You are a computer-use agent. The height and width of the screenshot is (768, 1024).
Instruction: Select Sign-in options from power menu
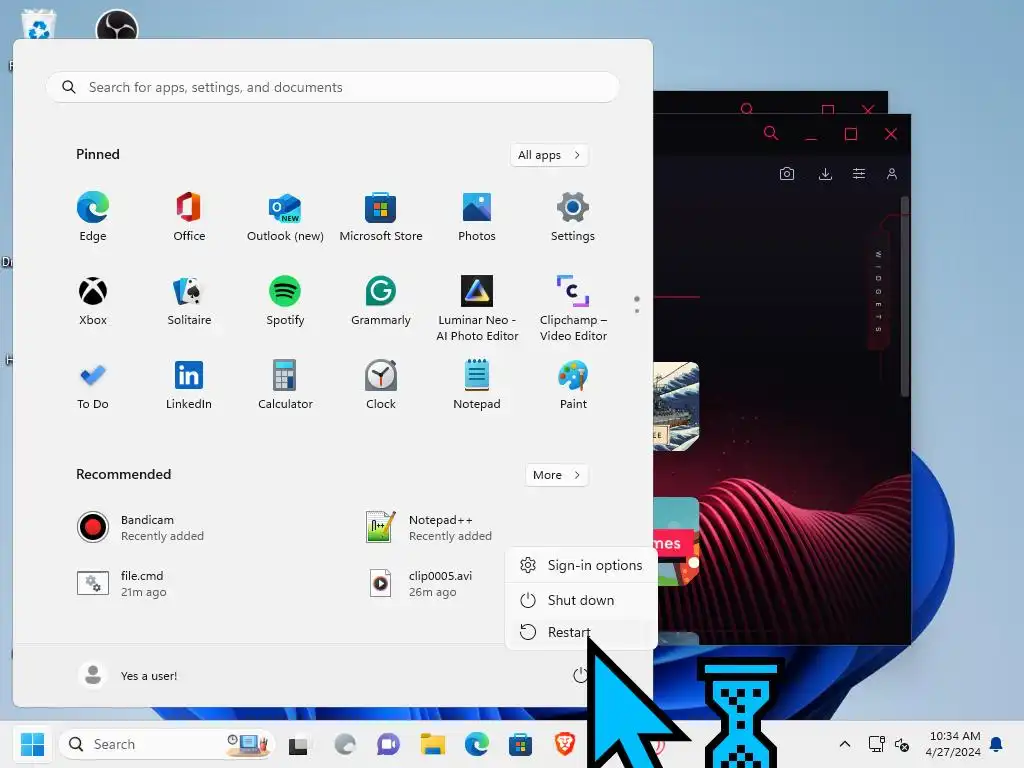point(581,565)
